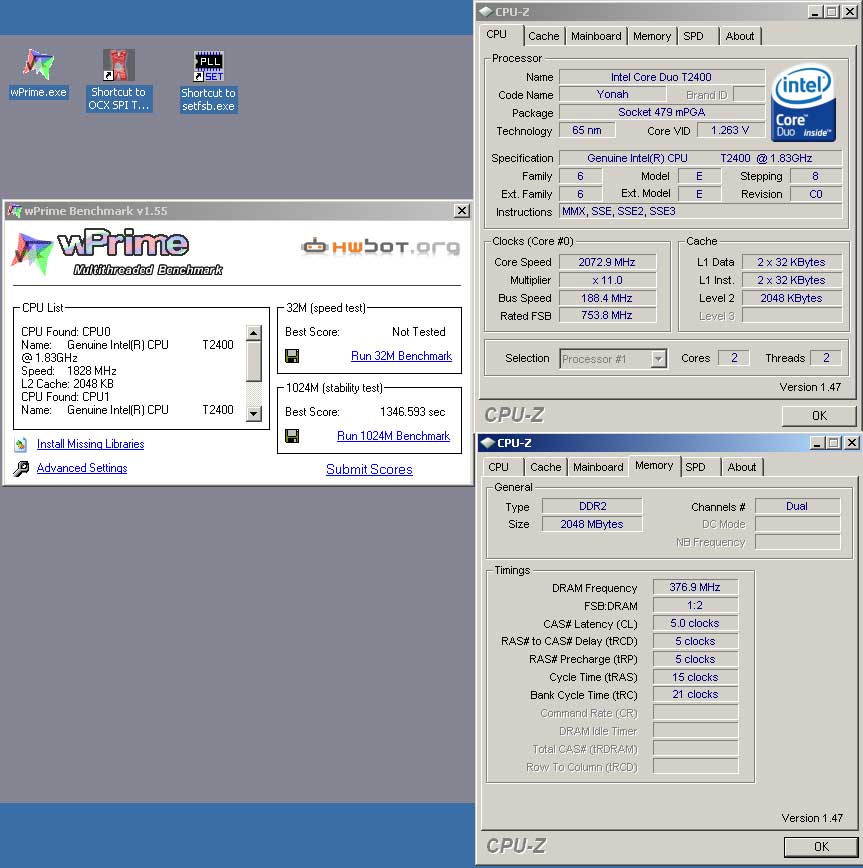863x868 pixels.
Task: Click the lower CPU-Z title bar icon
Action: (487, 443)
